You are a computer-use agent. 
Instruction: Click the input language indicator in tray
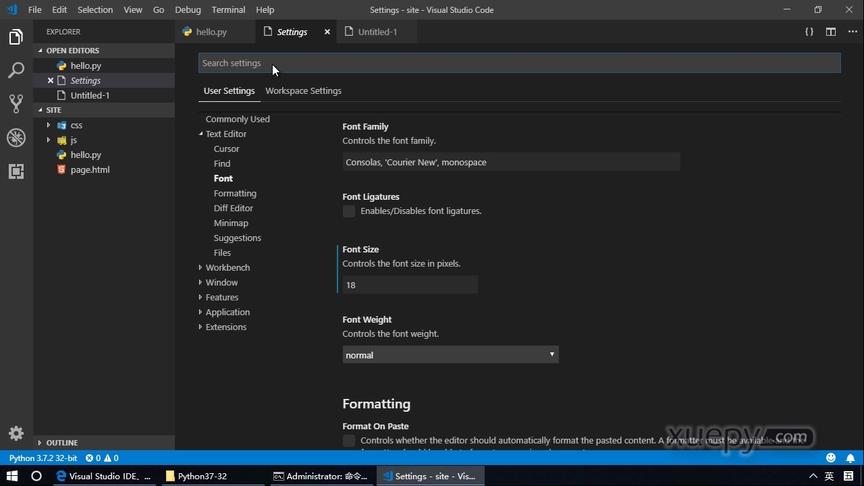tap(829, 476)
